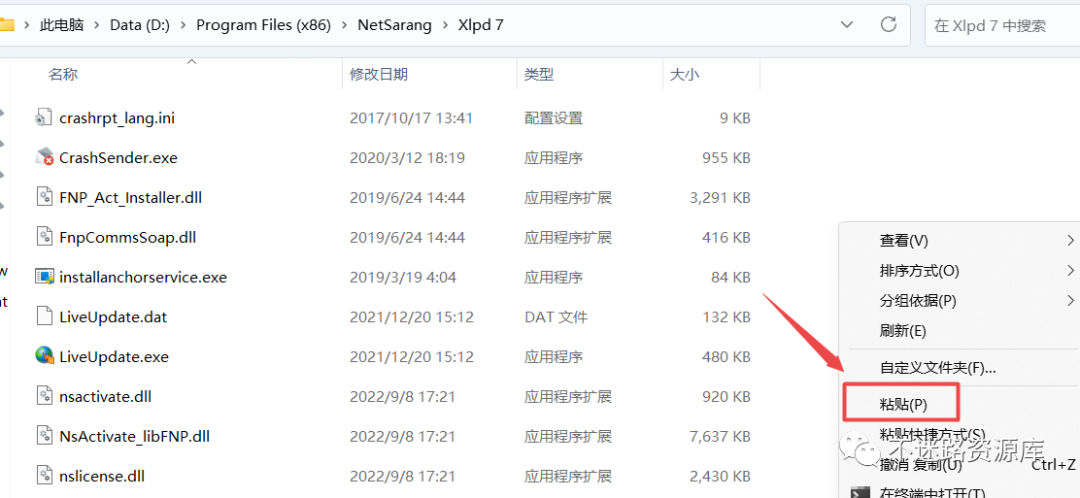Click the crashrpt_lang.ini file icon

coord(43,118)
